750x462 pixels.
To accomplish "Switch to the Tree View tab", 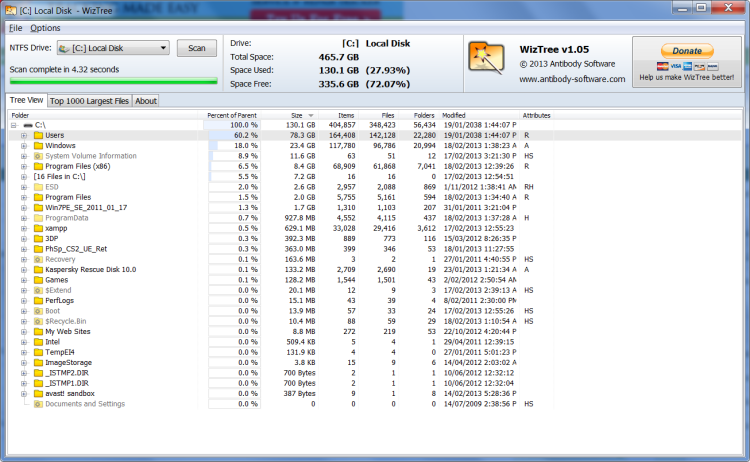I will [26, 100].
